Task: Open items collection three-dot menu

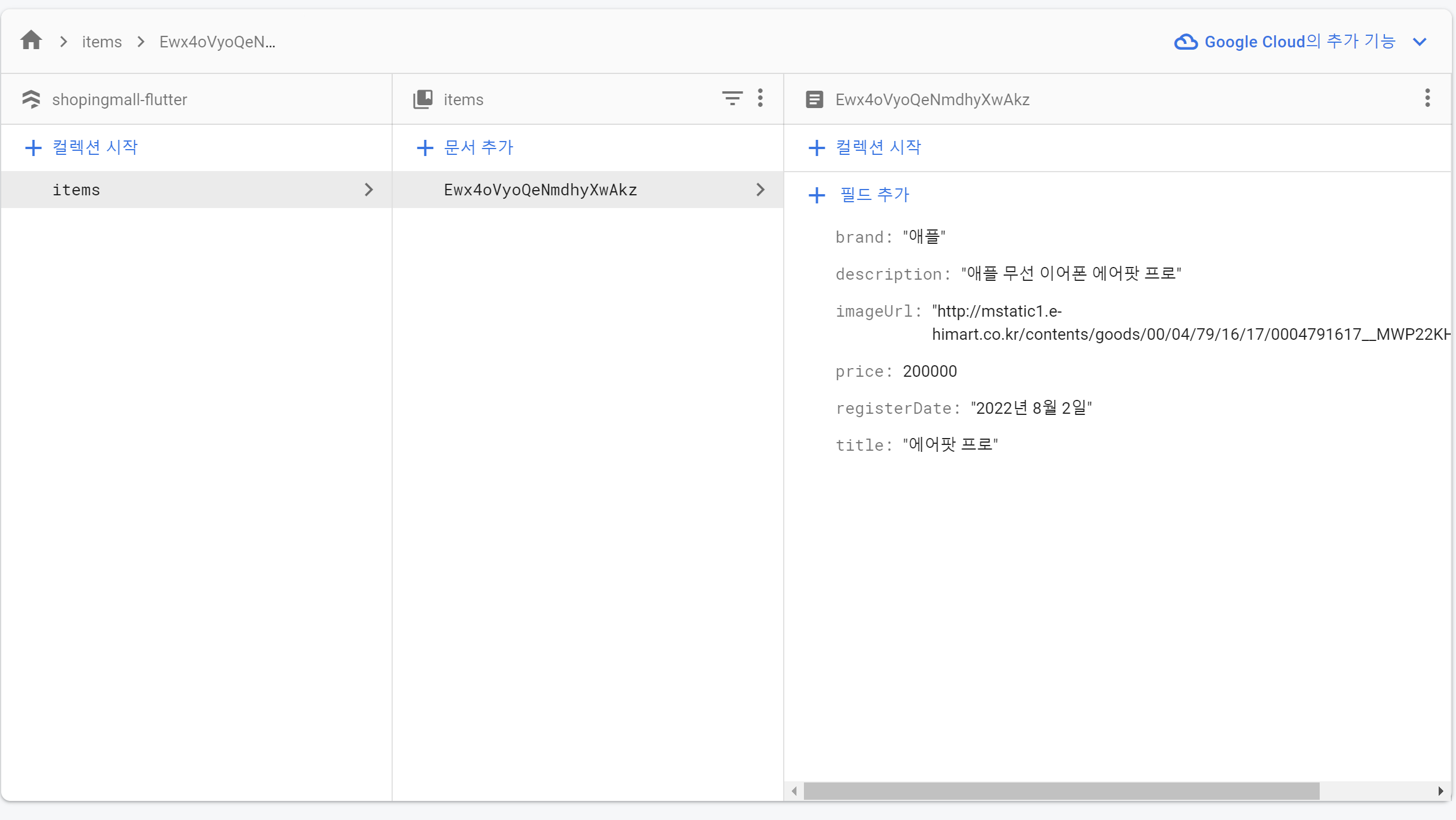Action: [760, 98]
